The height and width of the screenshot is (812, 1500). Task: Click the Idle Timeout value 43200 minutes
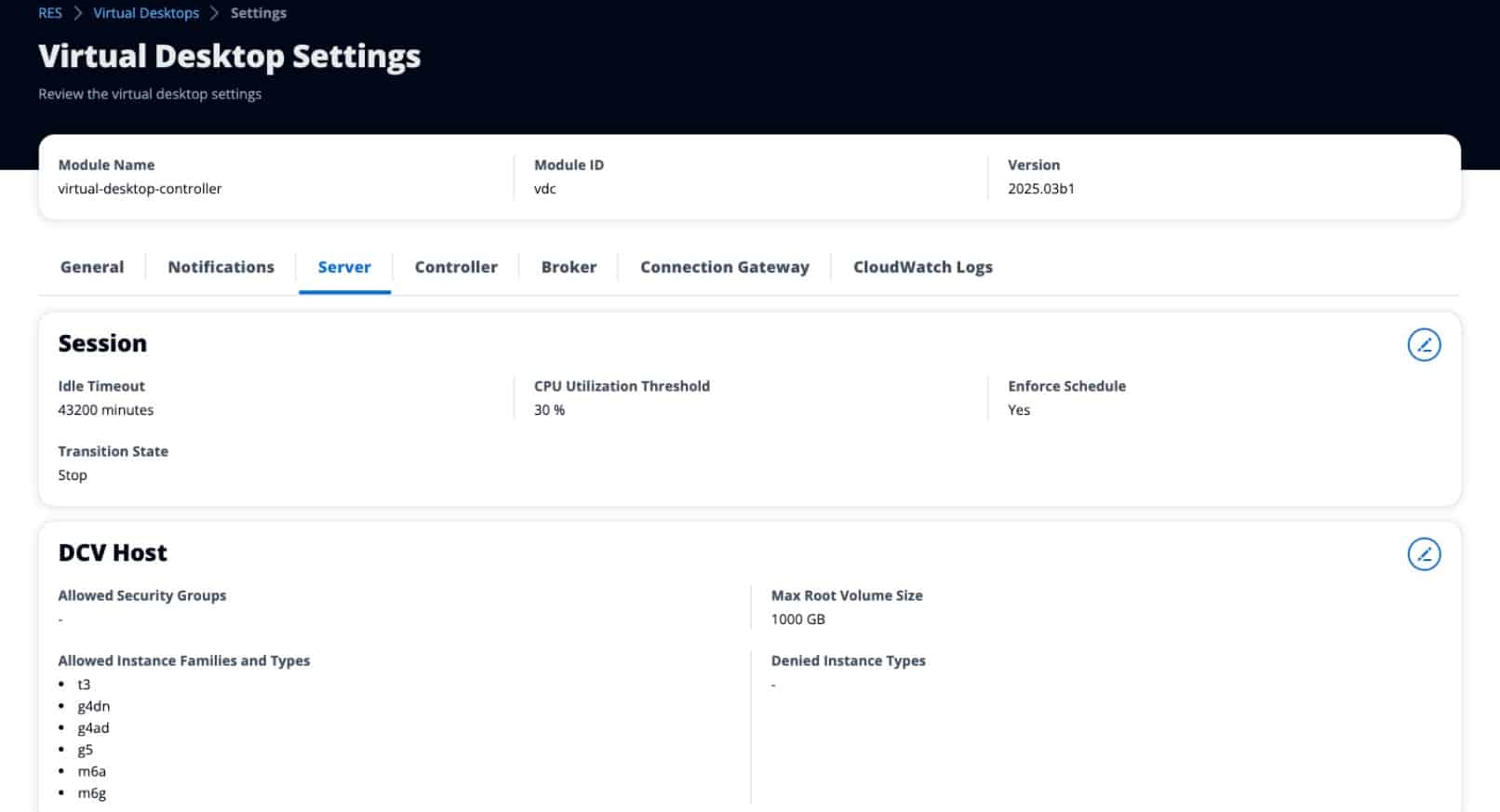point(106,410)
